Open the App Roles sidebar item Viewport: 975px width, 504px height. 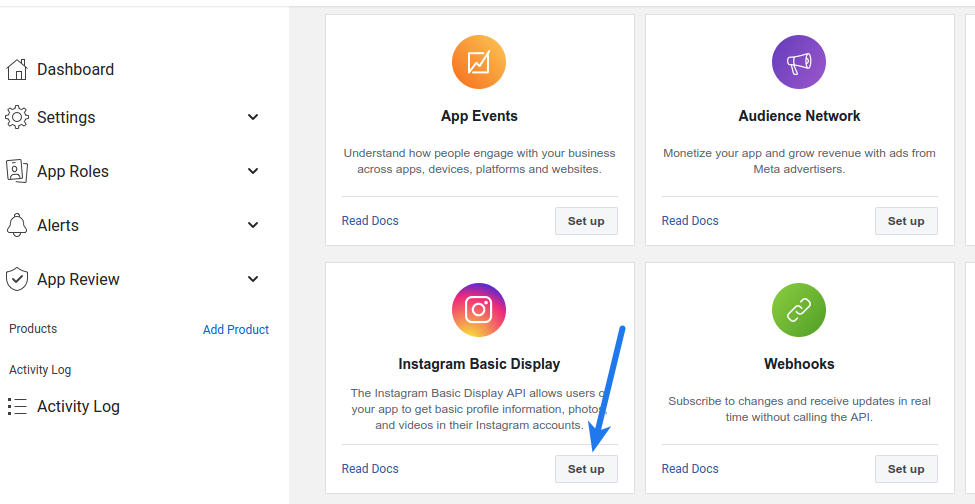[73, 172]
